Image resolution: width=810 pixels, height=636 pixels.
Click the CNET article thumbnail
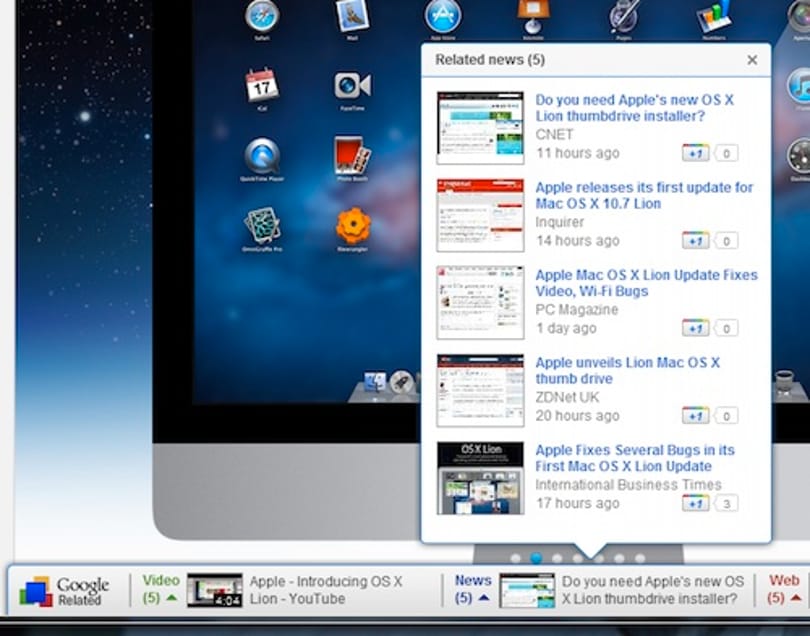pyautogui.click(x=480, y=128)
